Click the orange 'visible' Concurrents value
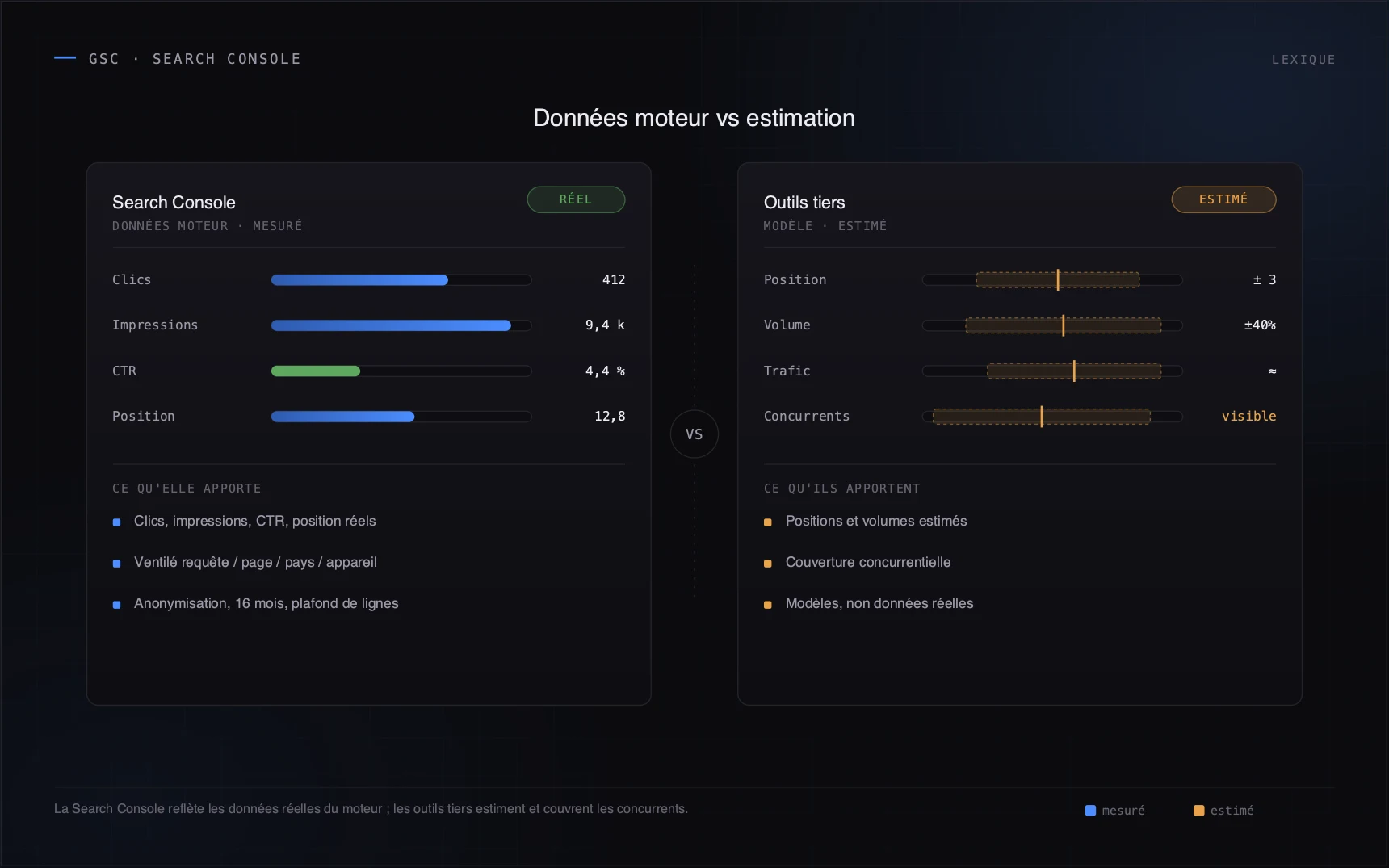This screenshot has height=868, width=1389. 1248,417
